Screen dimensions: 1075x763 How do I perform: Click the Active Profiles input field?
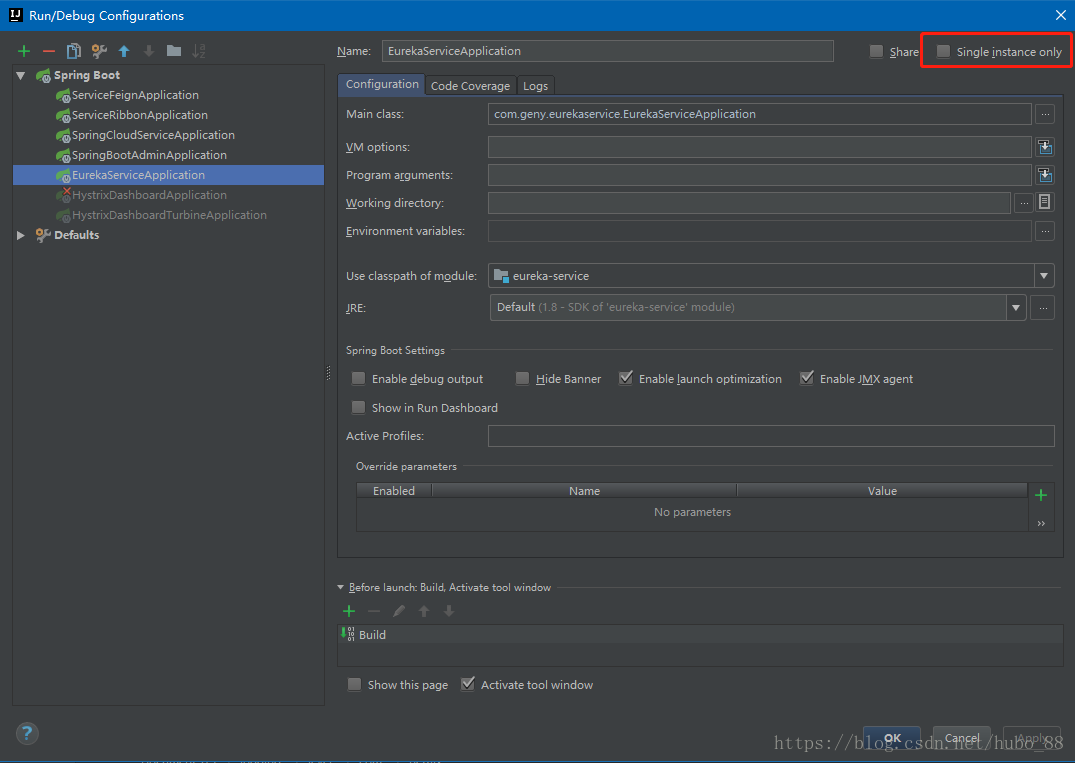pyautogui.click(x=770, y=436)
